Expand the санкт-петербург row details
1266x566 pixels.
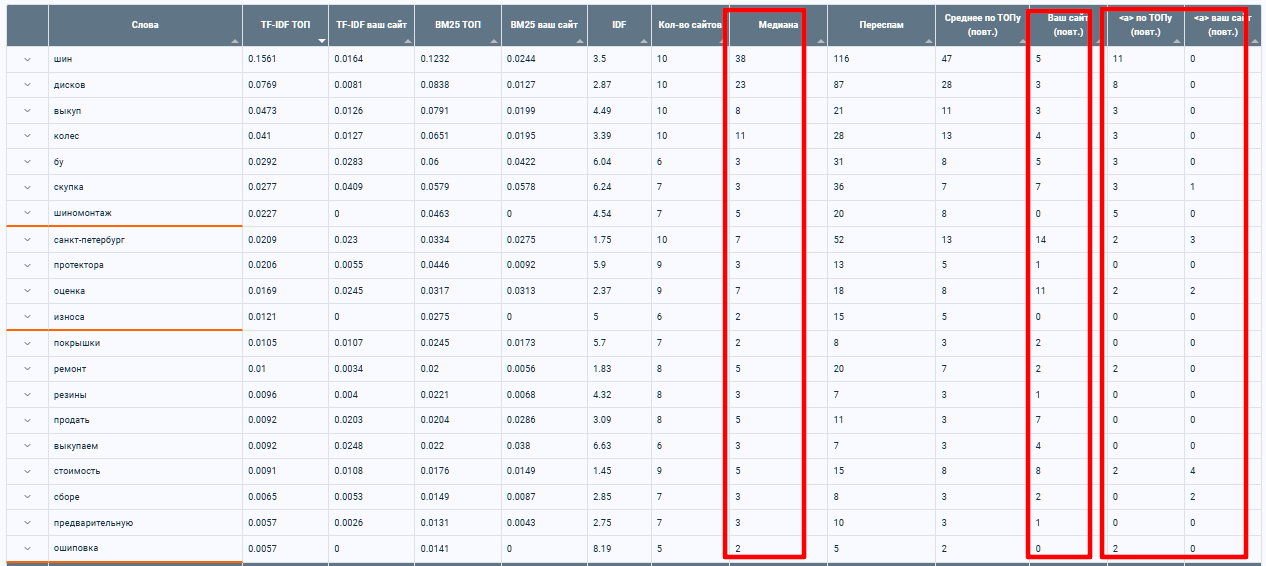tap(27, 239)
